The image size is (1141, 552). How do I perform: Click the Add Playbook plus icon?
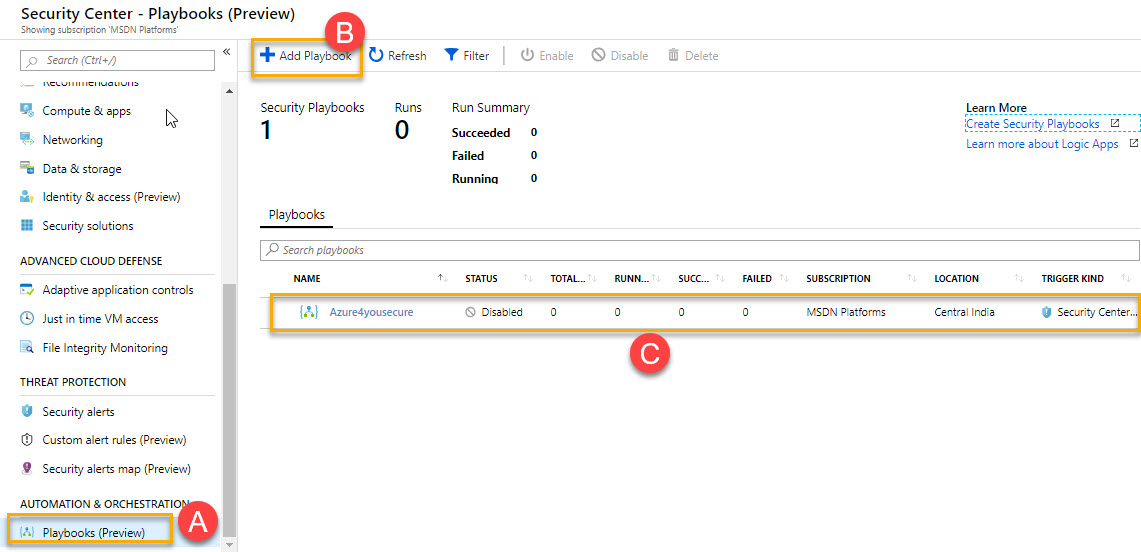[x=267, y=55]
